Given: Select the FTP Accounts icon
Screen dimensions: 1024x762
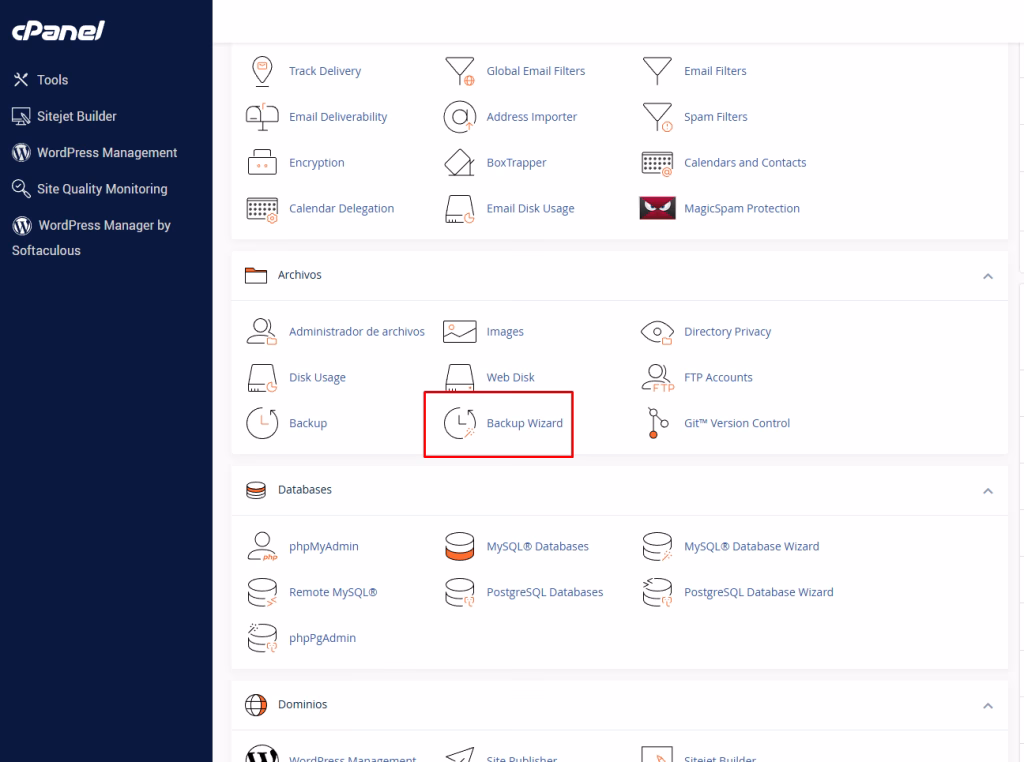Looking at the screenshot, I should pyautogui.click(x=657, y=377).
